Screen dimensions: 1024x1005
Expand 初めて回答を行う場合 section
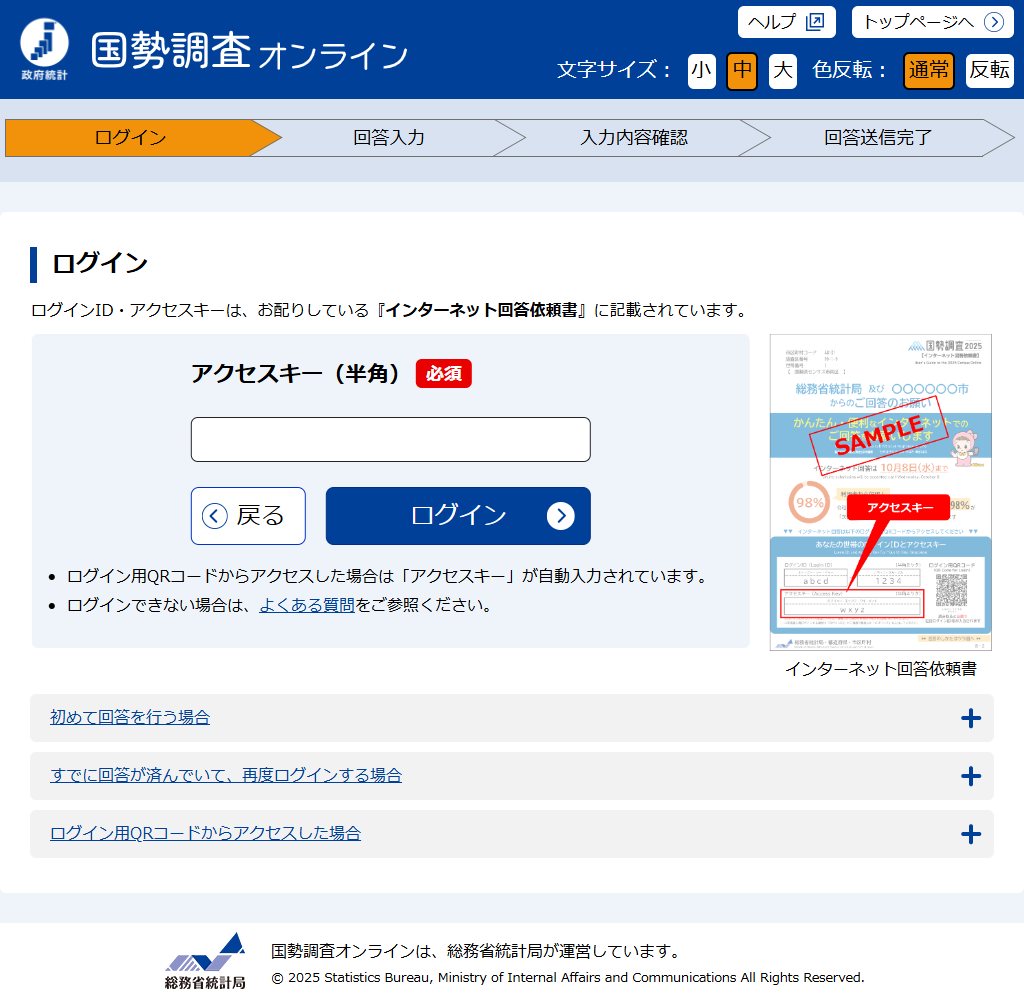[130, 718]
